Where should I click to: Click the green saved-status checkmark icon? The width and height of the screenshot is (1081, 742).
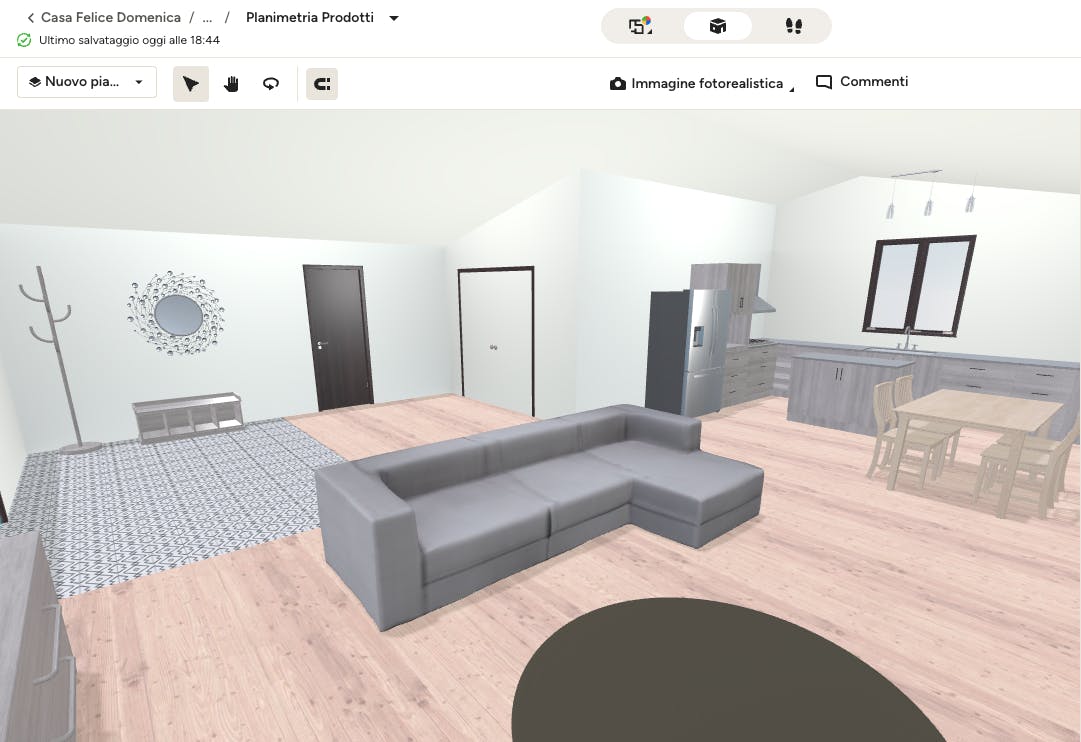click(24, 40)
